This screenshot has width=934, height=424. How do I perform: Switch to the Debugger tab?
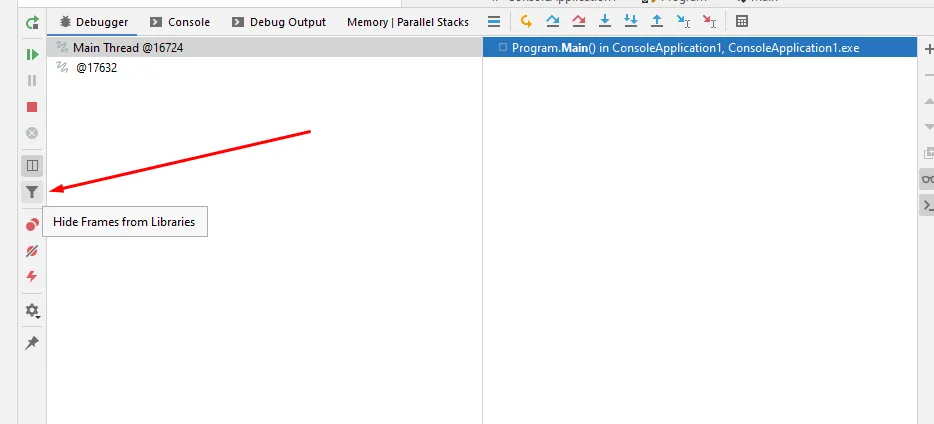click(x=94, y=22)
